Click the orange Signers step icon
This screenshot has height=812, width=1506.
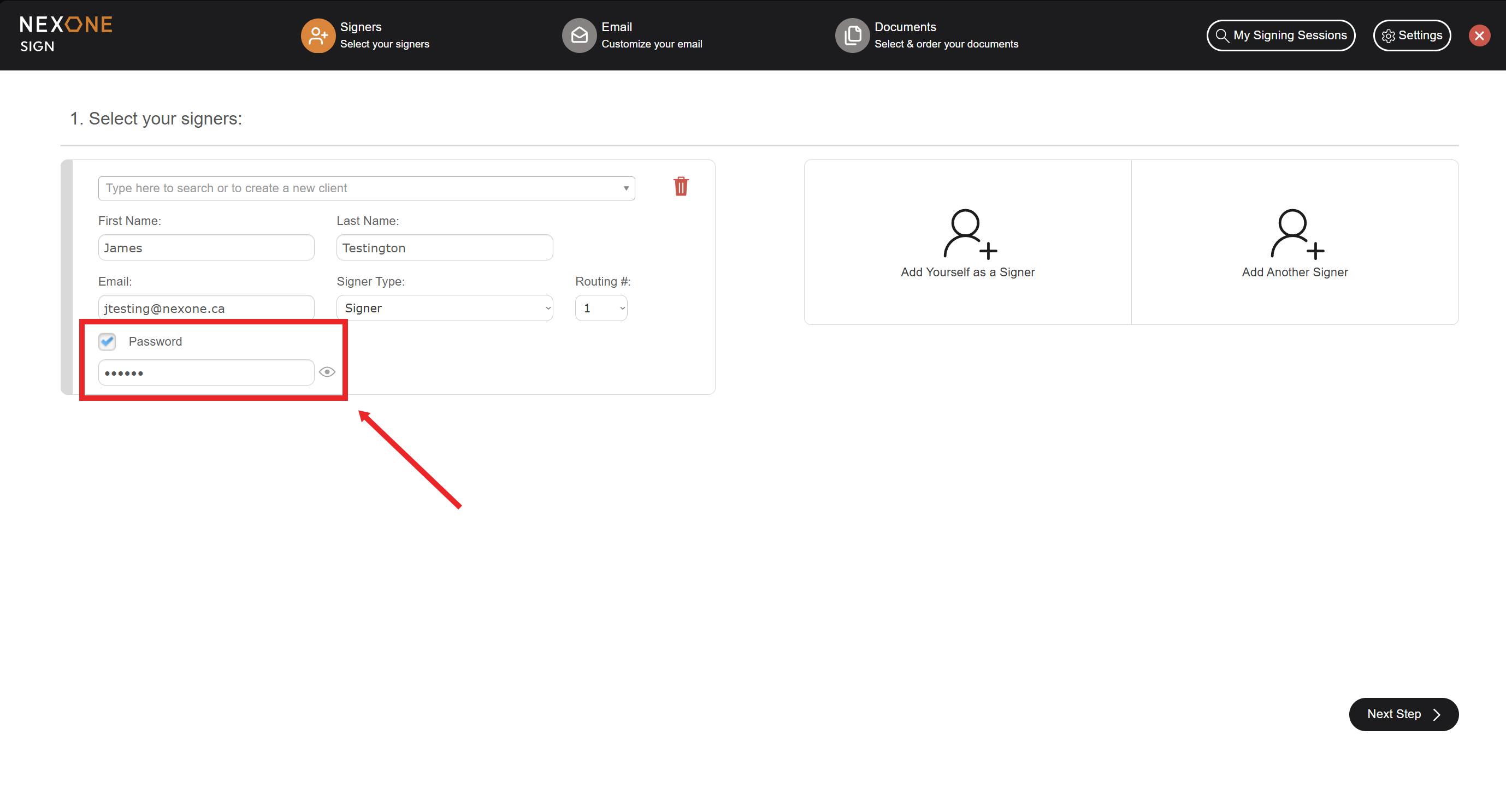point(317,35)
